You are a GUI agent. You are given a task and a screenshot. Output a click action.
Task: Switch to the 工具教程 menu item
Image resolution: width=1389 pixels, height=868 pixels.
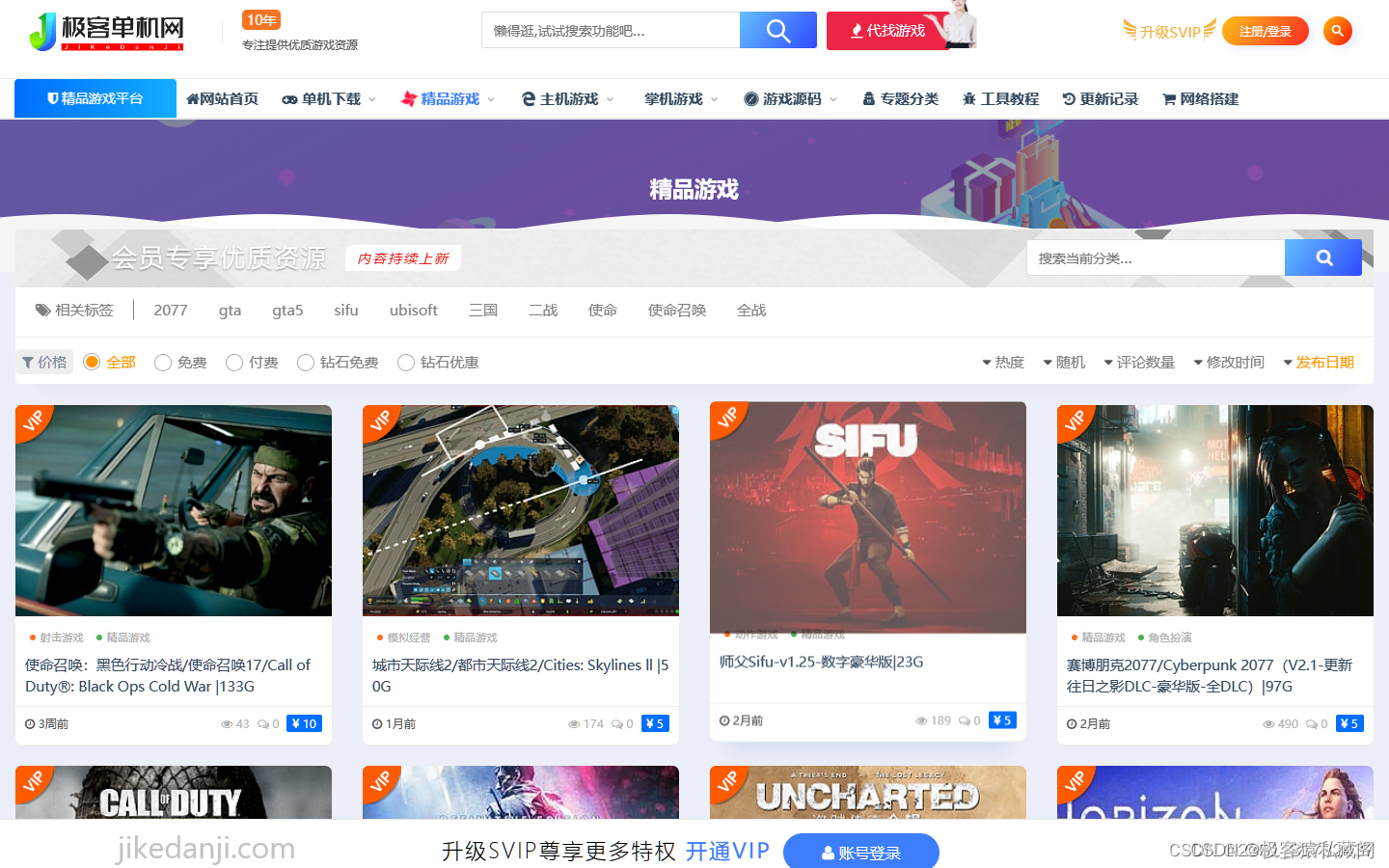[x=999, y=98]
